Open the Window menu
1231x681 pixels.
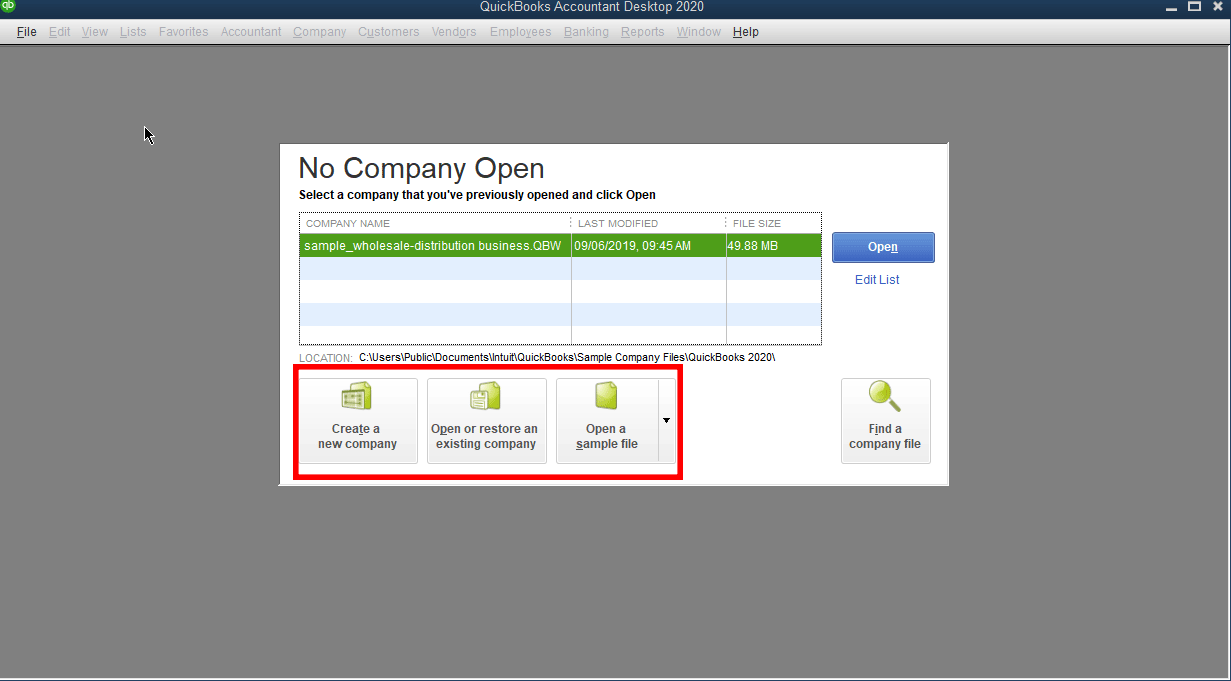tap(699, 32)
